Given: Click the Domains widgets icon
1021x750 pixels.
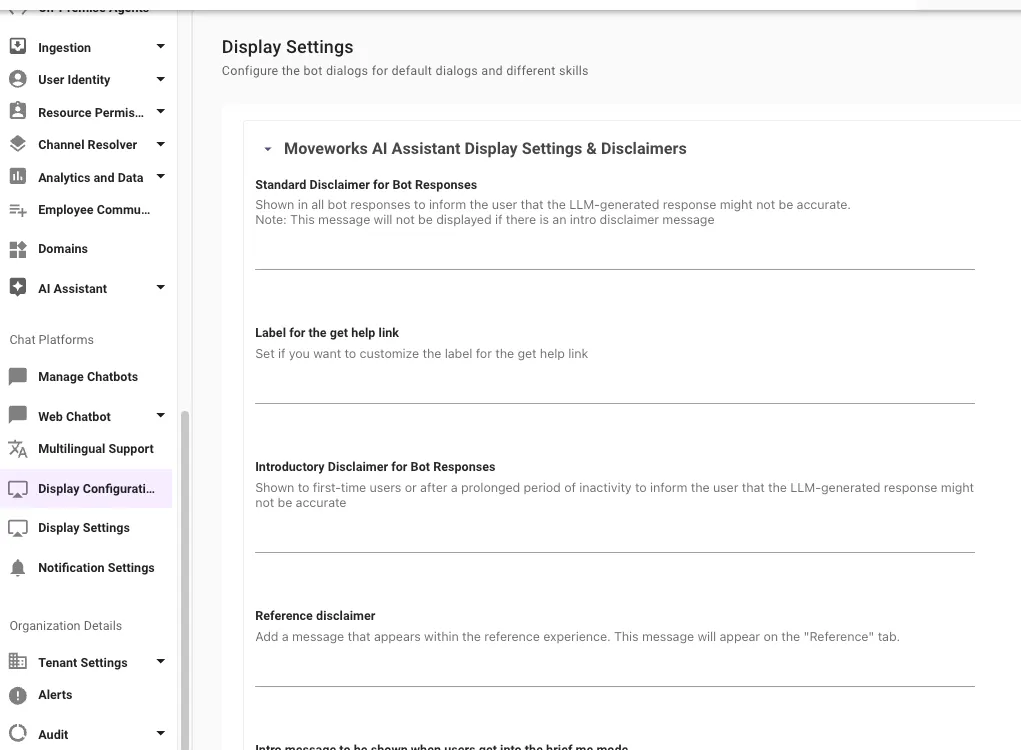Looking at the screenshot, I should [18, 249].
